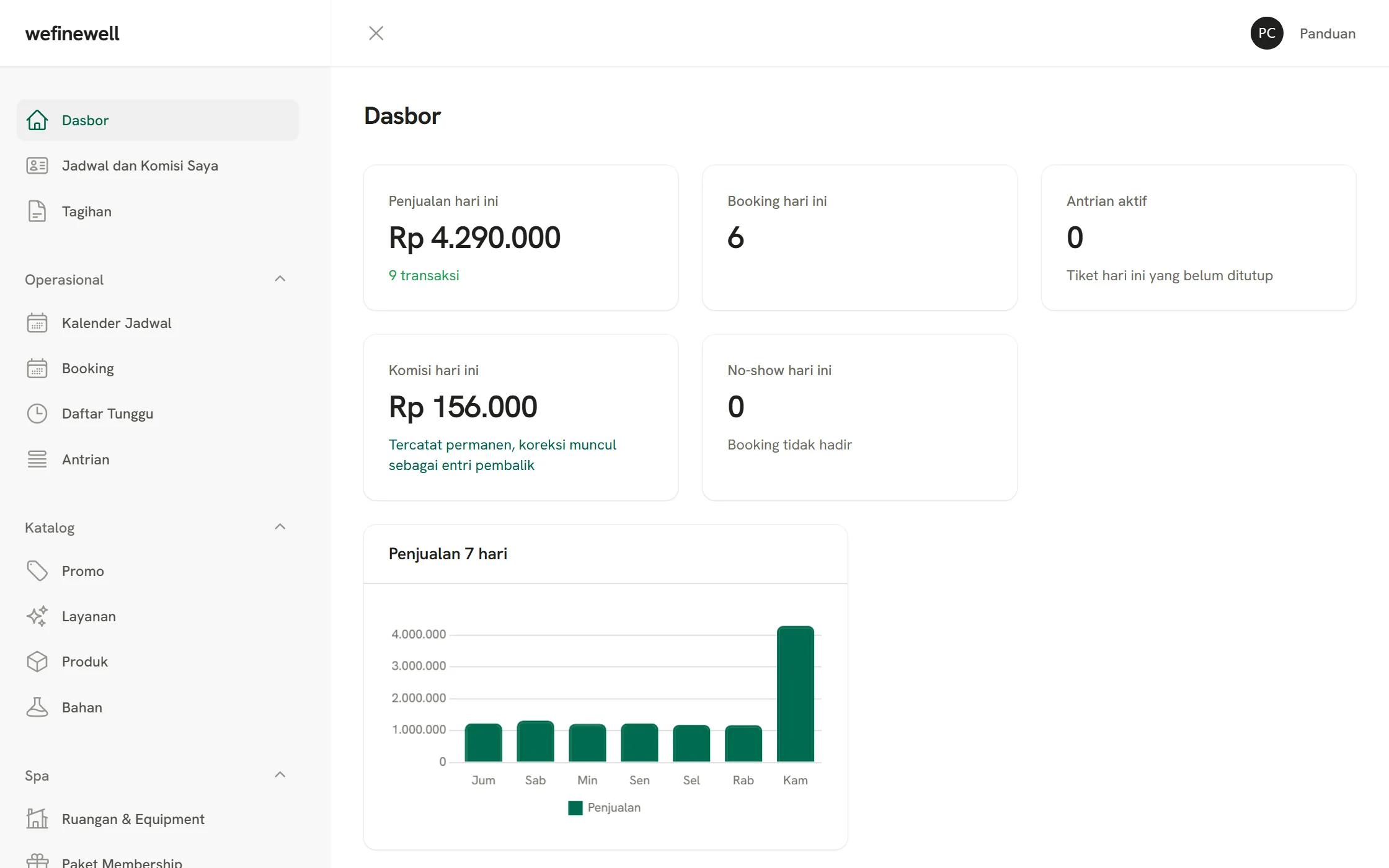
Task: Navigate to the Booking menu entry
Action: (158, 368)
